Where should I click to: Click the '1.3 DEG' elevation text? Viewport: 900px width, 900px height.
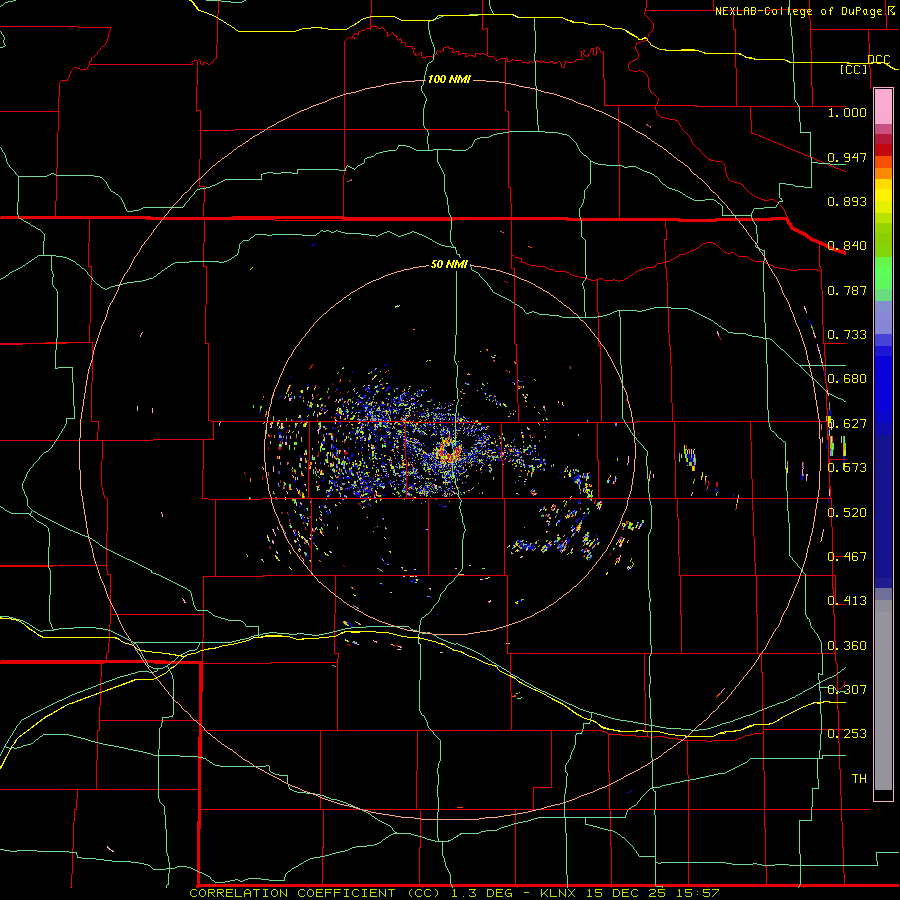click(483, 893)
